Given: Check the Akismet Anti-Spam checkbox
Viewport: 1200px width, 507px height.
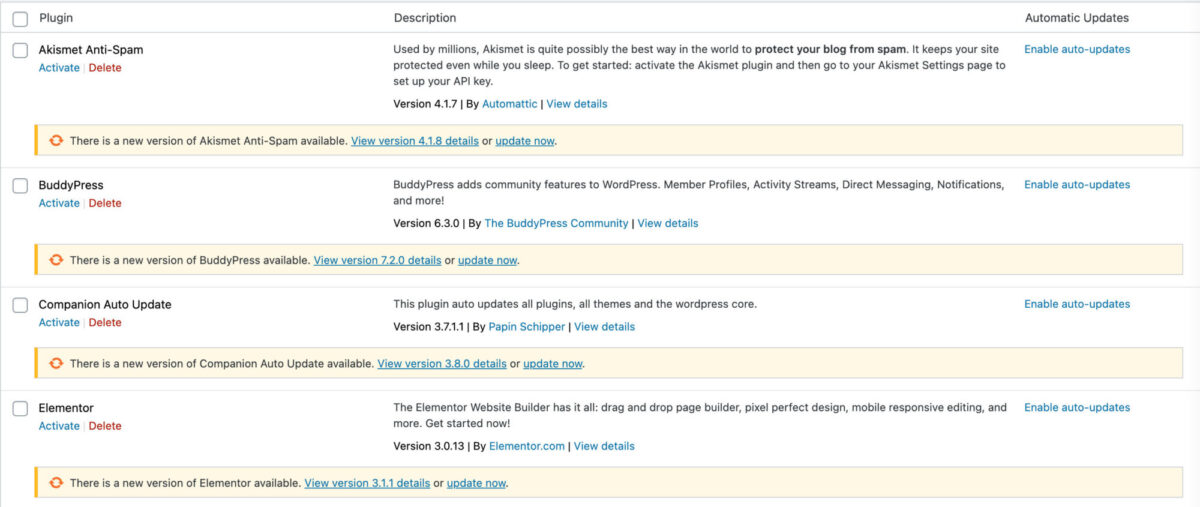Looking at the screenshot, I should (x=20, y=50).
